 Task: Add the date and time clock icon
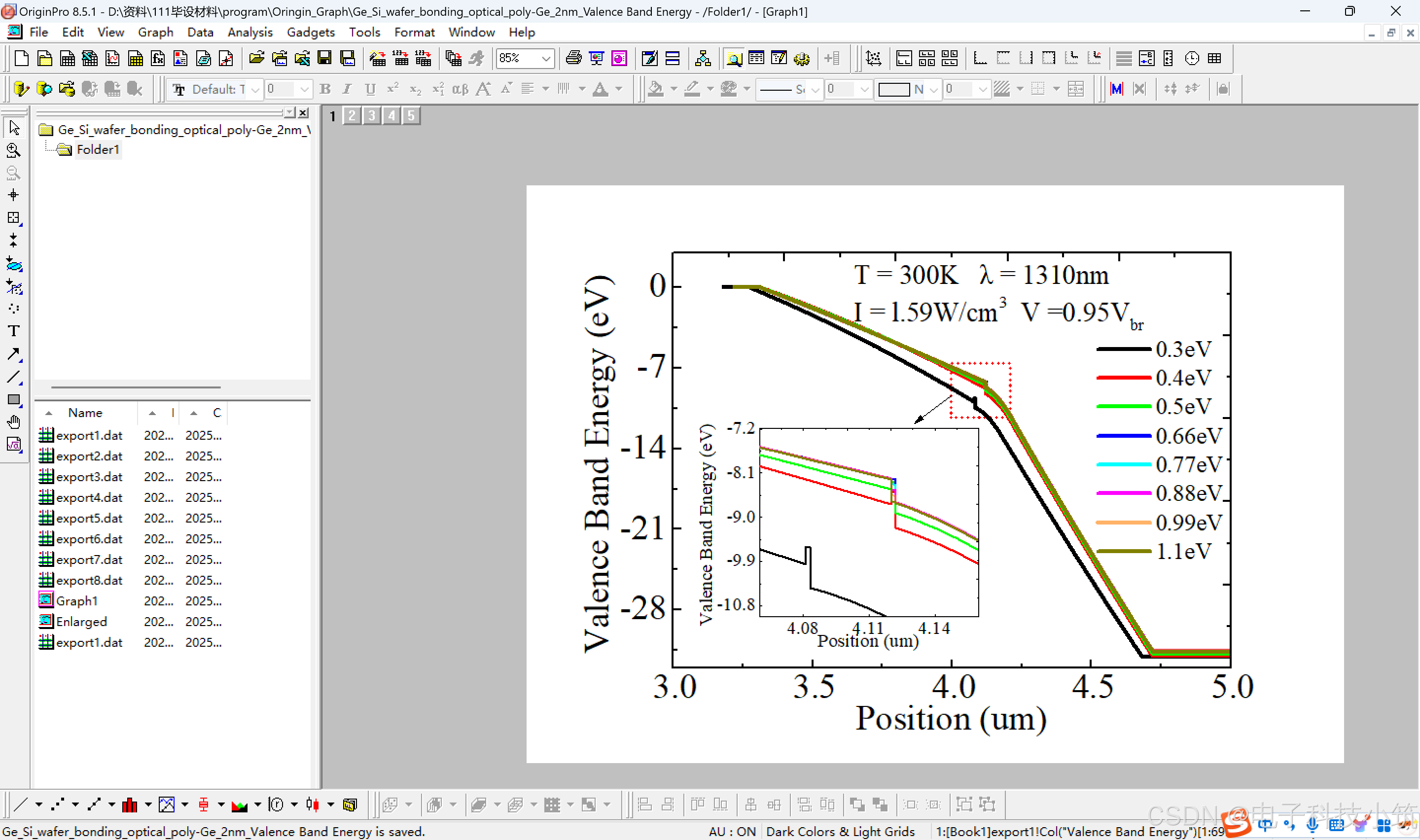click(1192, 58)
